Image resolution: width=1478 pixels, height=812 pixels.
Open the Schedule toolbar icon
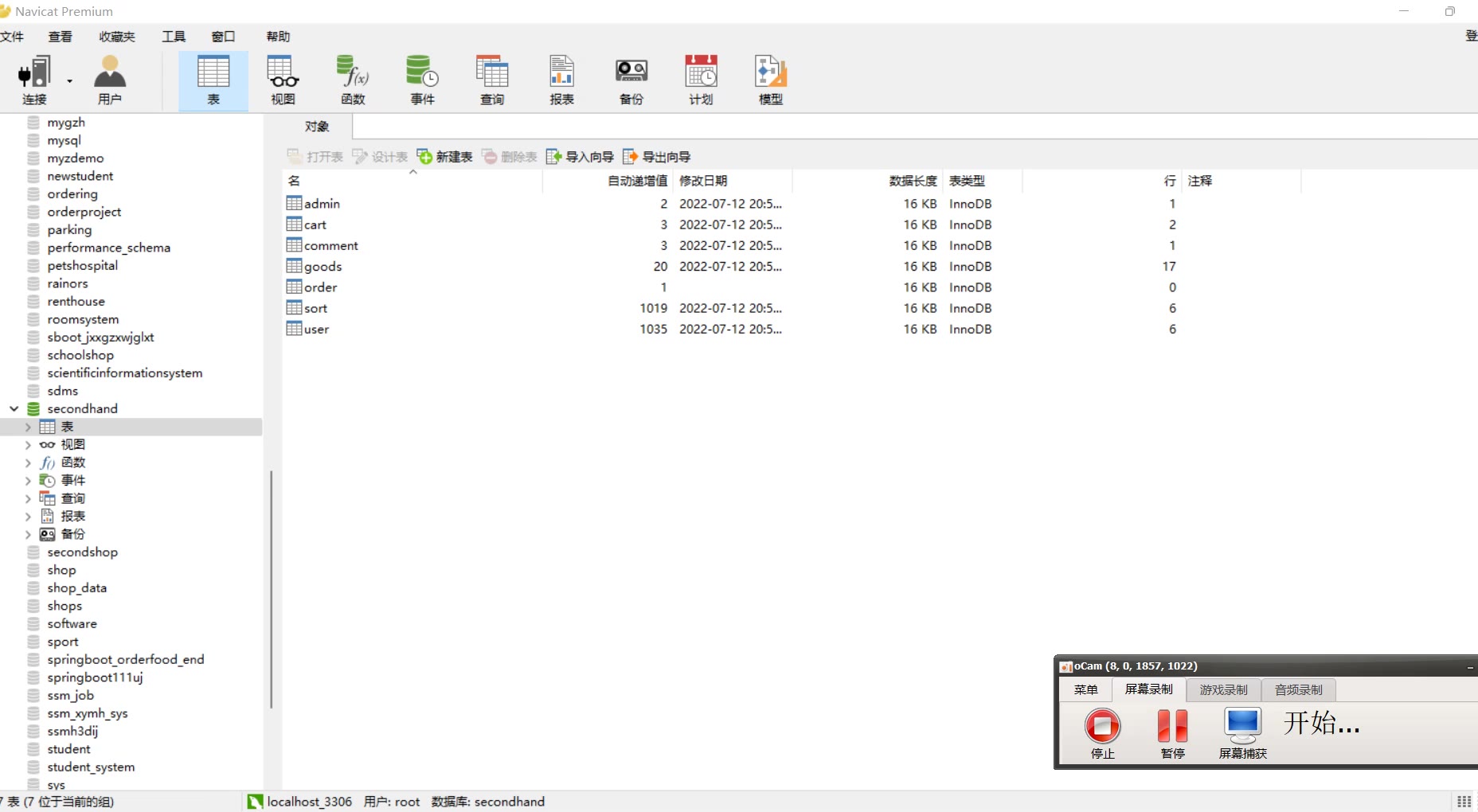701,80
